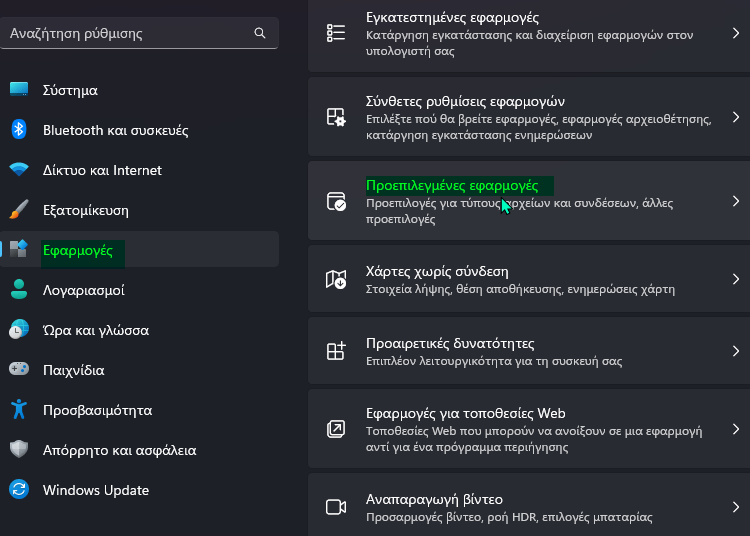Click the search magnifier icon

(x=260, y=33)
